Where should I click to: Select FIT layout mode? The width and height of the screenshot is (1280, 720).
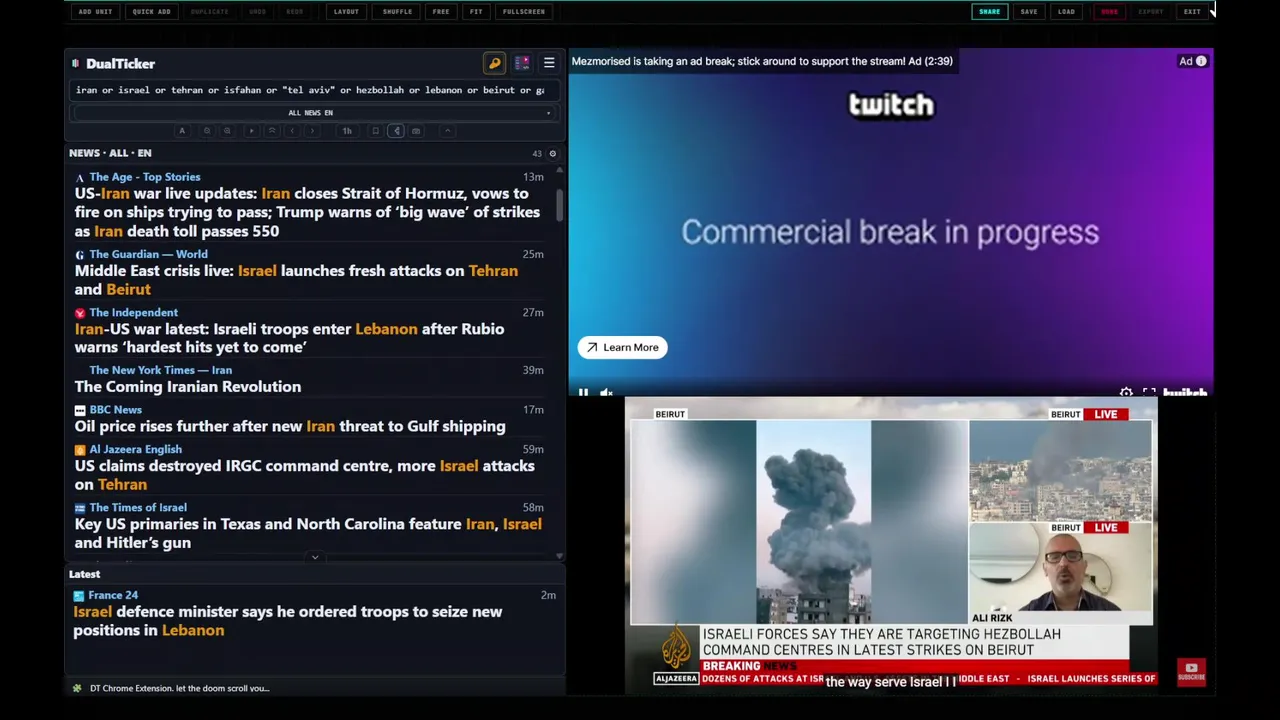476,12
